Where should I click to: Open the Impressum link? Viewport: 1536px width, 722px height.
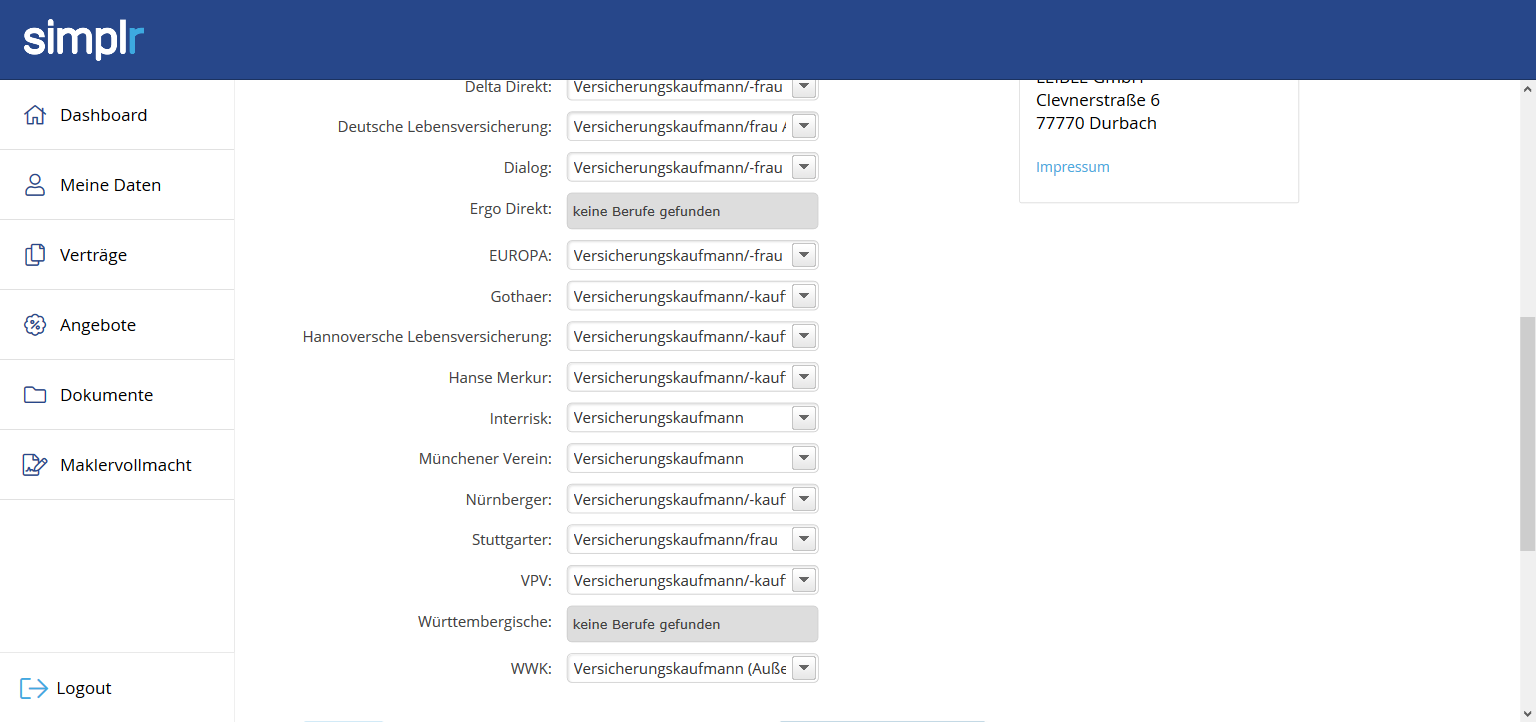click(1073, 167)
